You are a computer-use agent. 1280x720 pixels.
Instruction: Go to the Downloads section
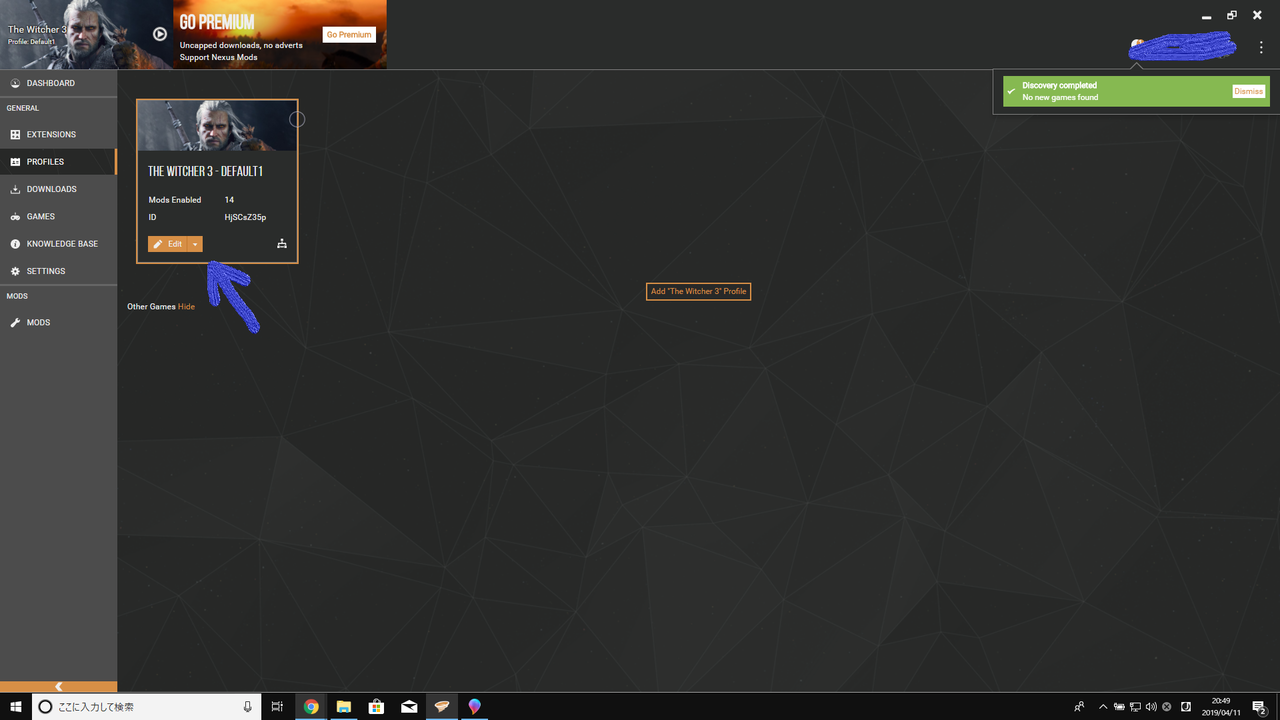click(x=58, y=189)
